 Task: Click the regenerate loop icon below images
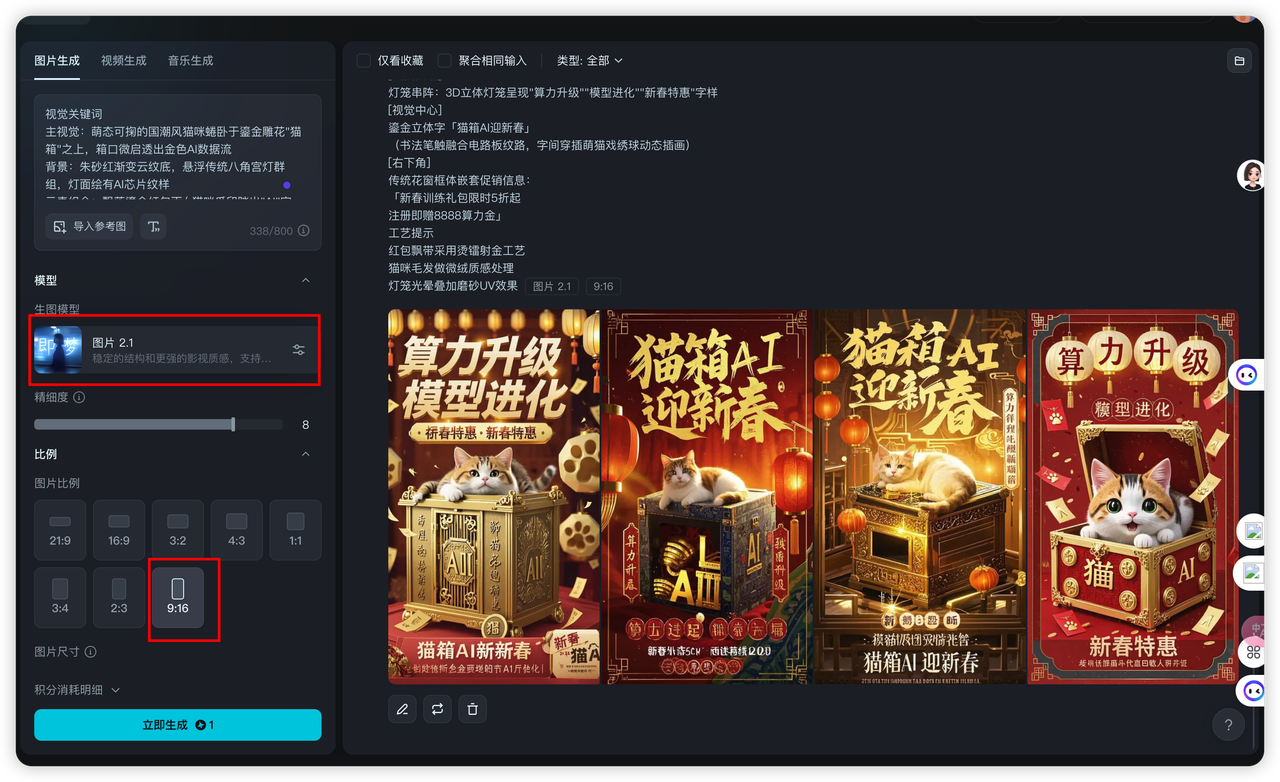pyautogui.click(x=437, y=709)
